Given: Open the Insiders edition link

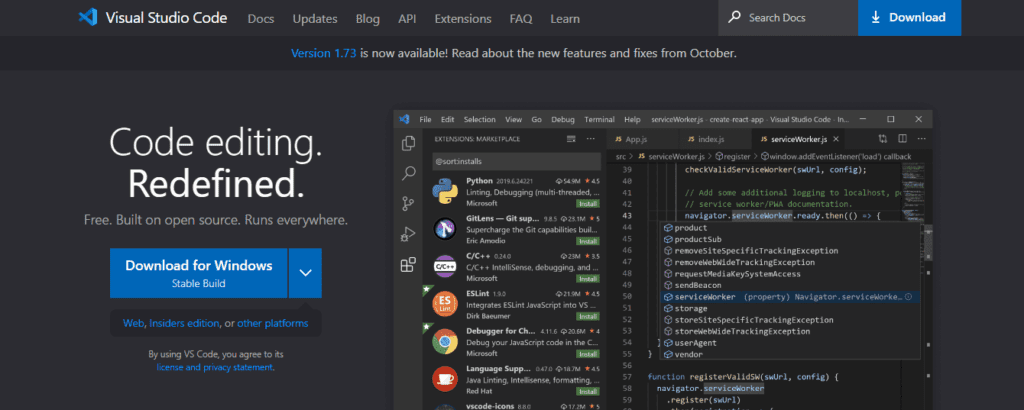Looking at the screenshot, I should coord(184,323).
